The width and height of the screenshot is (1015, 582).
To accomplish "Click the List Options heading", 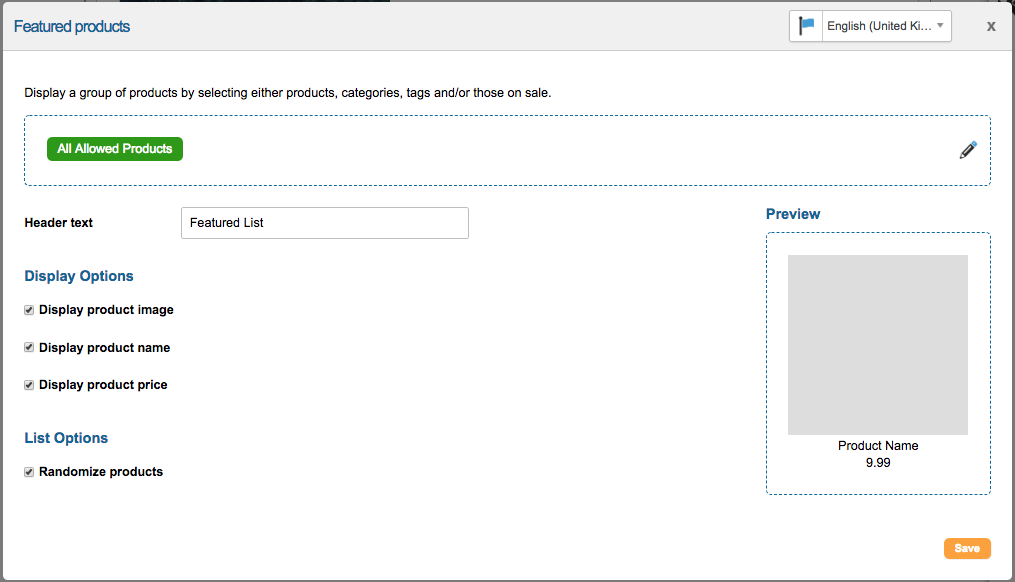I will tap(66, 438).
